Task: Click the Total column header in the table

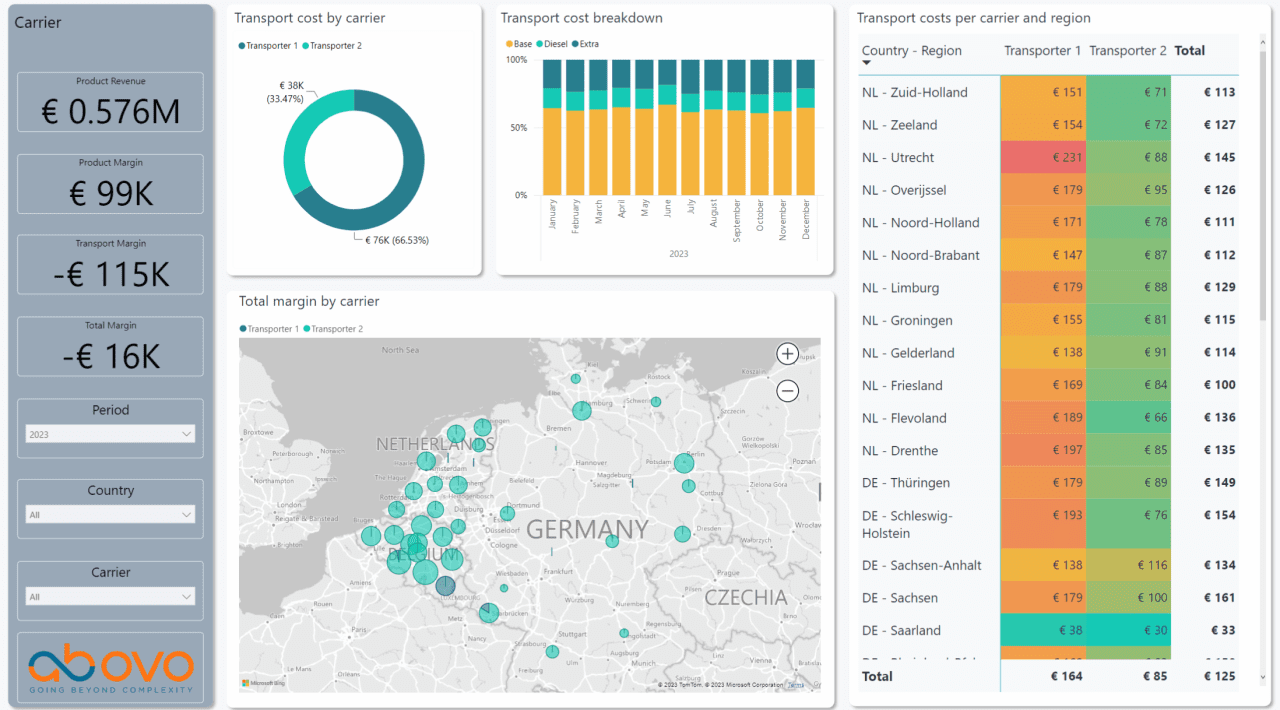Action: [x=1189, y=50]
